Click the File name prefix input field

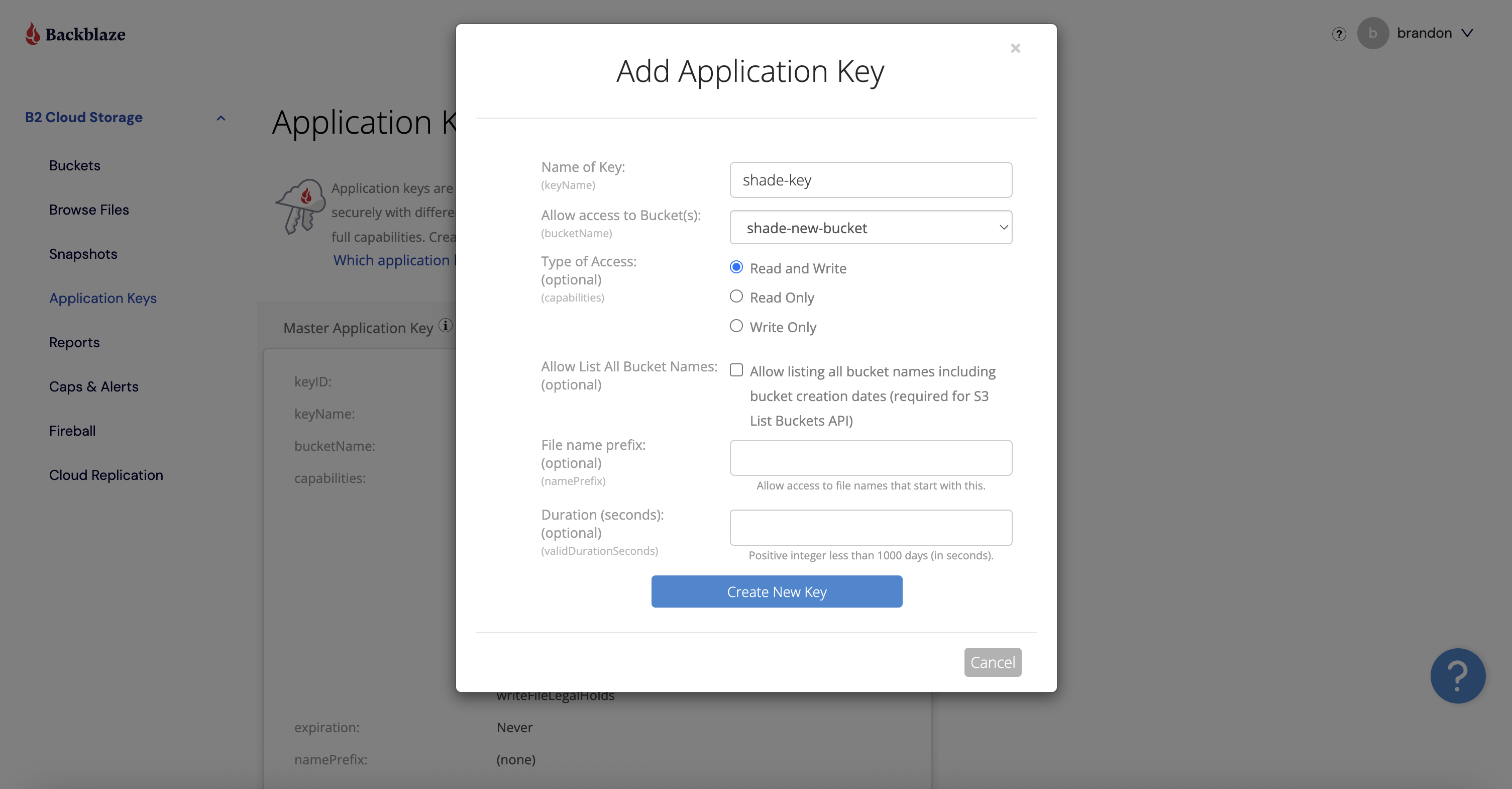coord(871,458)
